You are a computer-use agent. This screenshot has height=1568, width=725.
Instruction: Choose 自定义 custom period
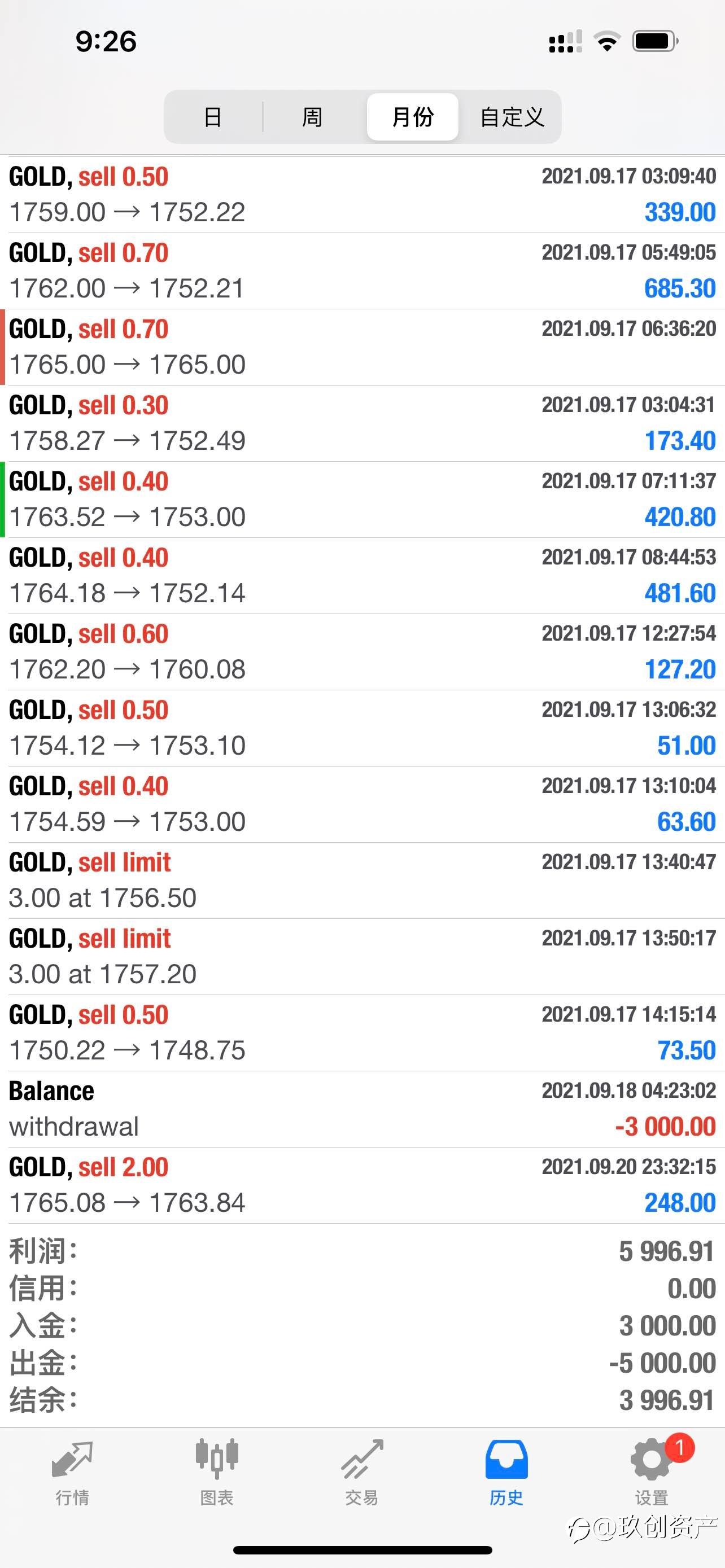(x=512, y=117)
